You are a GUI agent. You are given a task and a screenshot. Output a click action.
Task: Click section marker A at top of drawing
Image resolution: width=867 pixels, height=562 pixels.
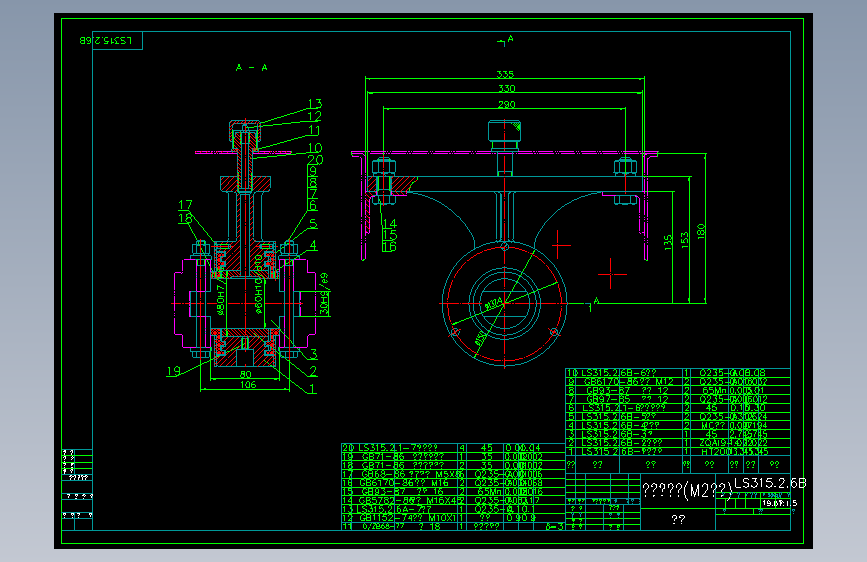pos(510,39)
